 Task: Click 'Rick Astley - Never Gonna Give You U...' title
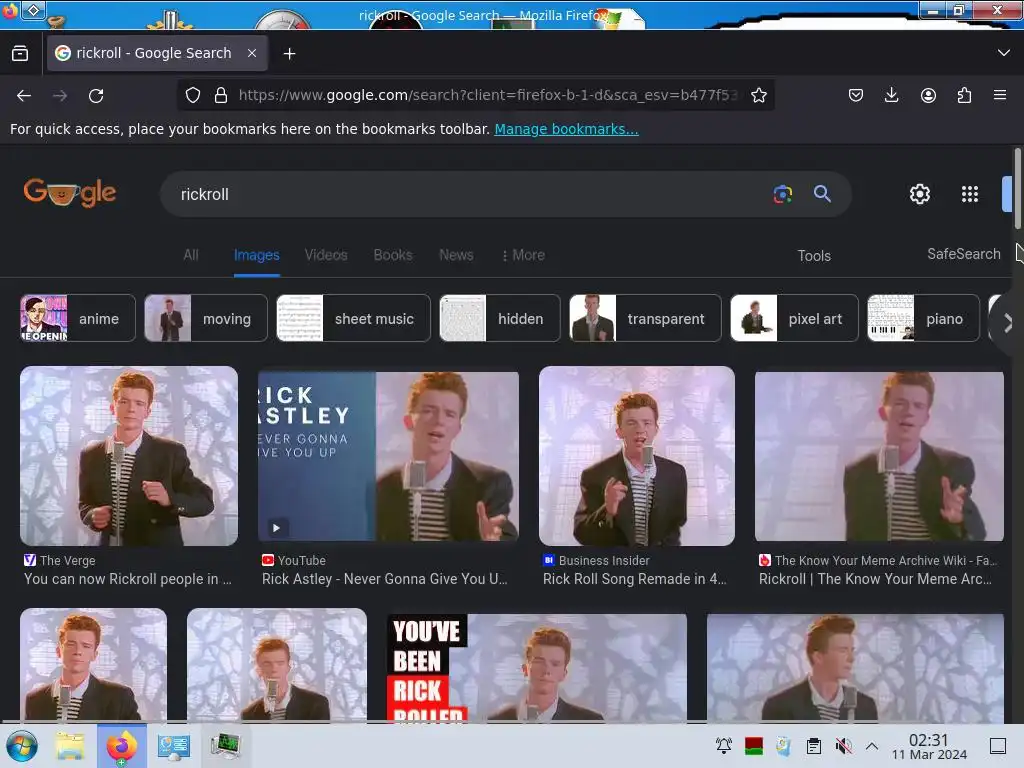pos(385,579)
